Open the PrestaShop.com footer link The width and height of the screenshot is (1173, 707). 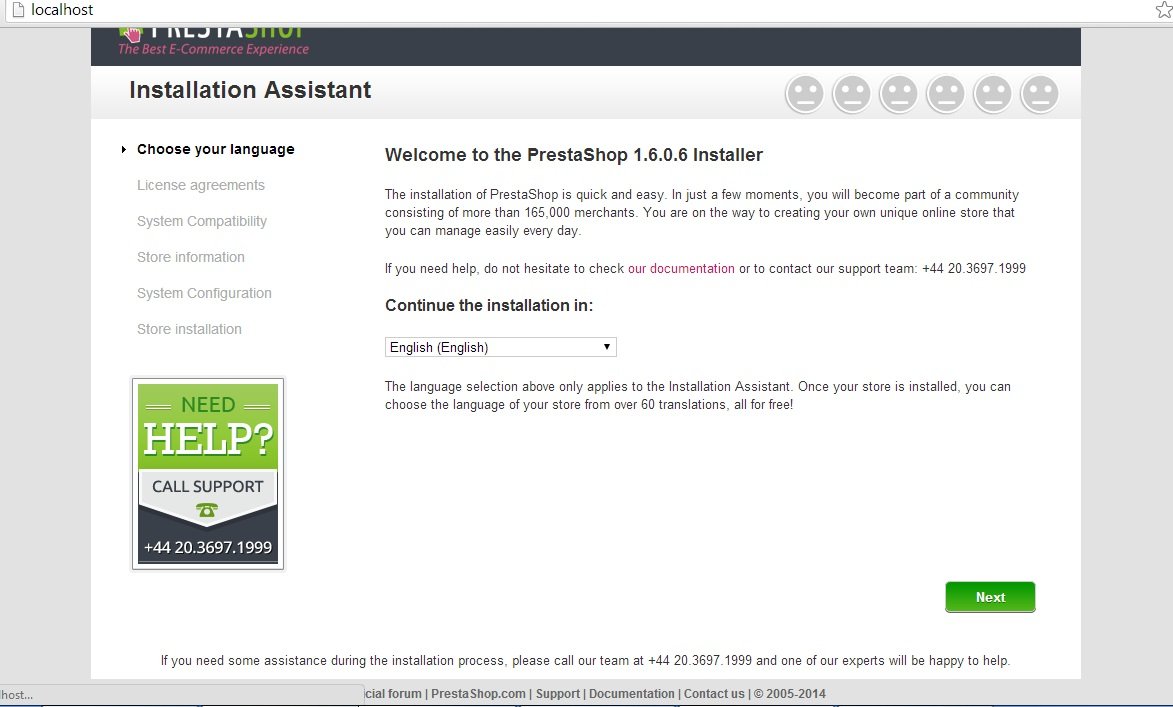(478, 694)
